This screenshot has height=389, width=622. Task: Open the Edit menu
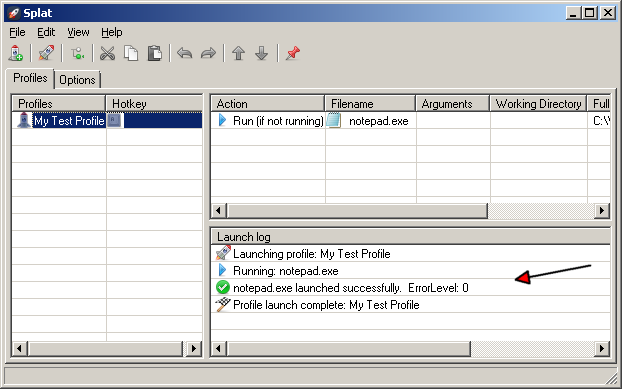pyautogui.click(x=46, y=32)
